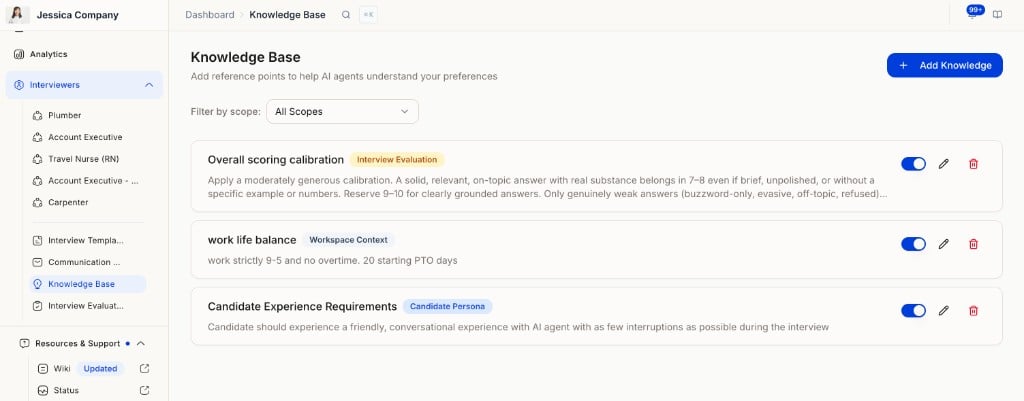This screenshot has height=401, width=1024.
Task: Click the Analytics chart icon
Action: tap(19, 54)
